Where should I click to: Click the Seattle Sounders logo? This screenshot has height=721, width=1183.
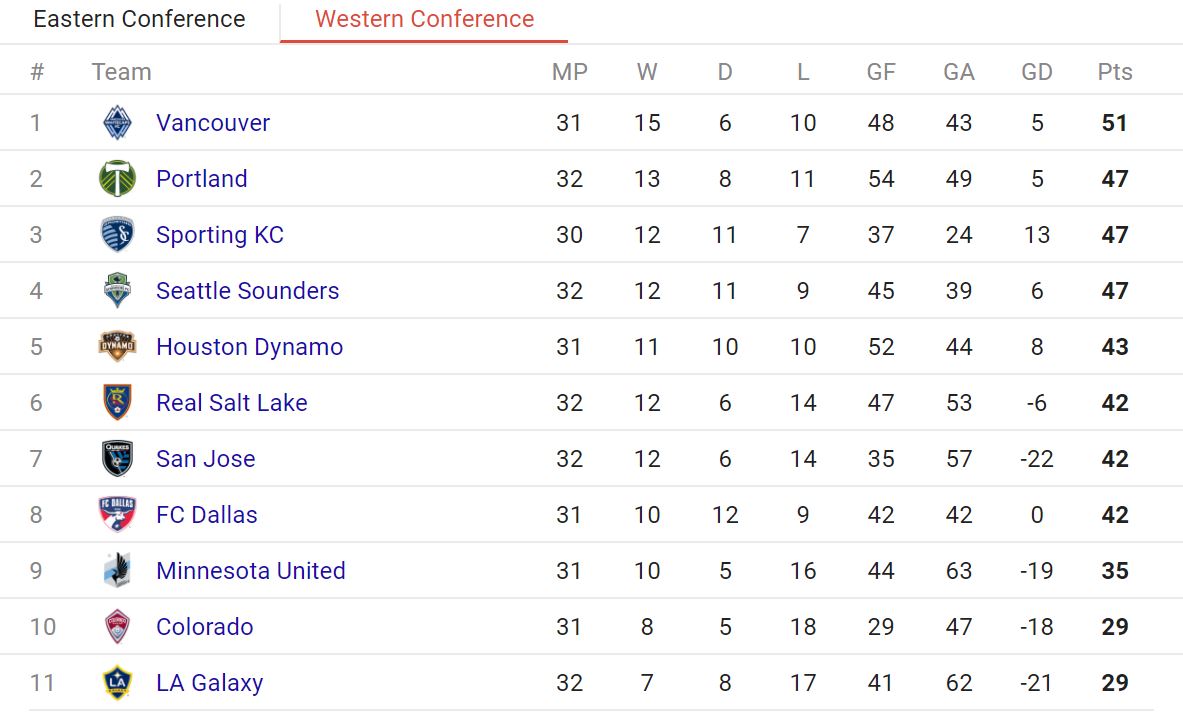[118, 290]
